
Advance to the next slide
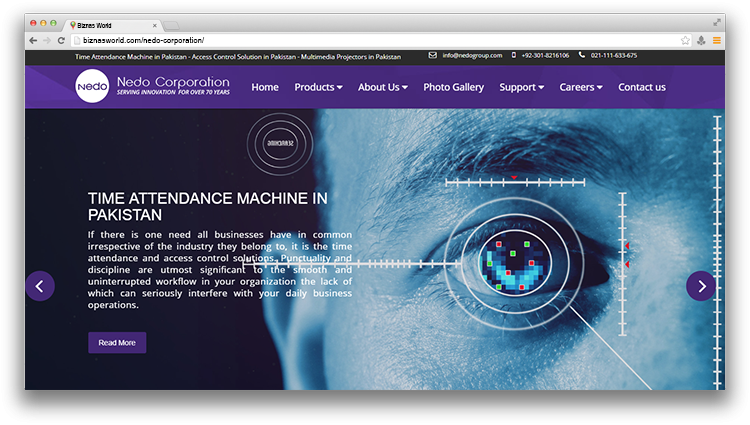pyautogui.click(x=701, y=286)
